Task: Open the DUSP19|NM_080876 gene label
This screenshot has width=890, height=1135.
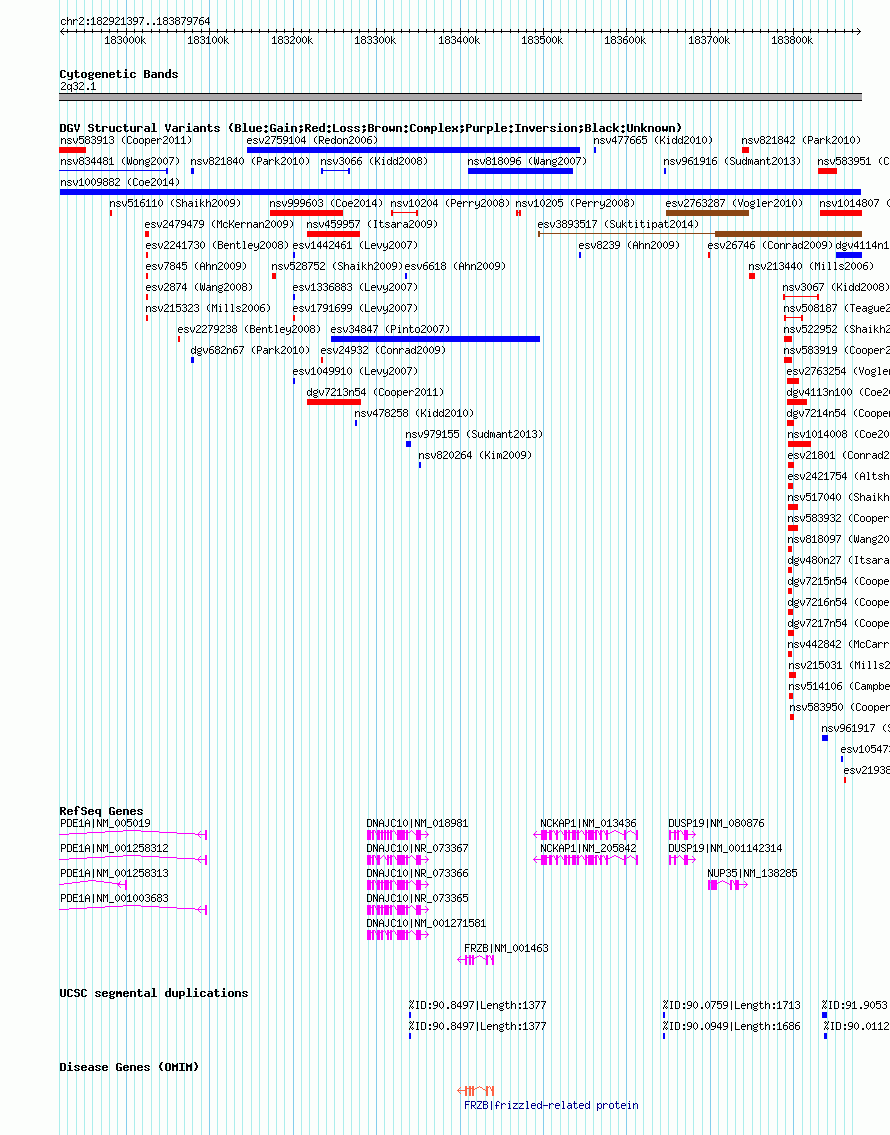Action: click(716, 824)
